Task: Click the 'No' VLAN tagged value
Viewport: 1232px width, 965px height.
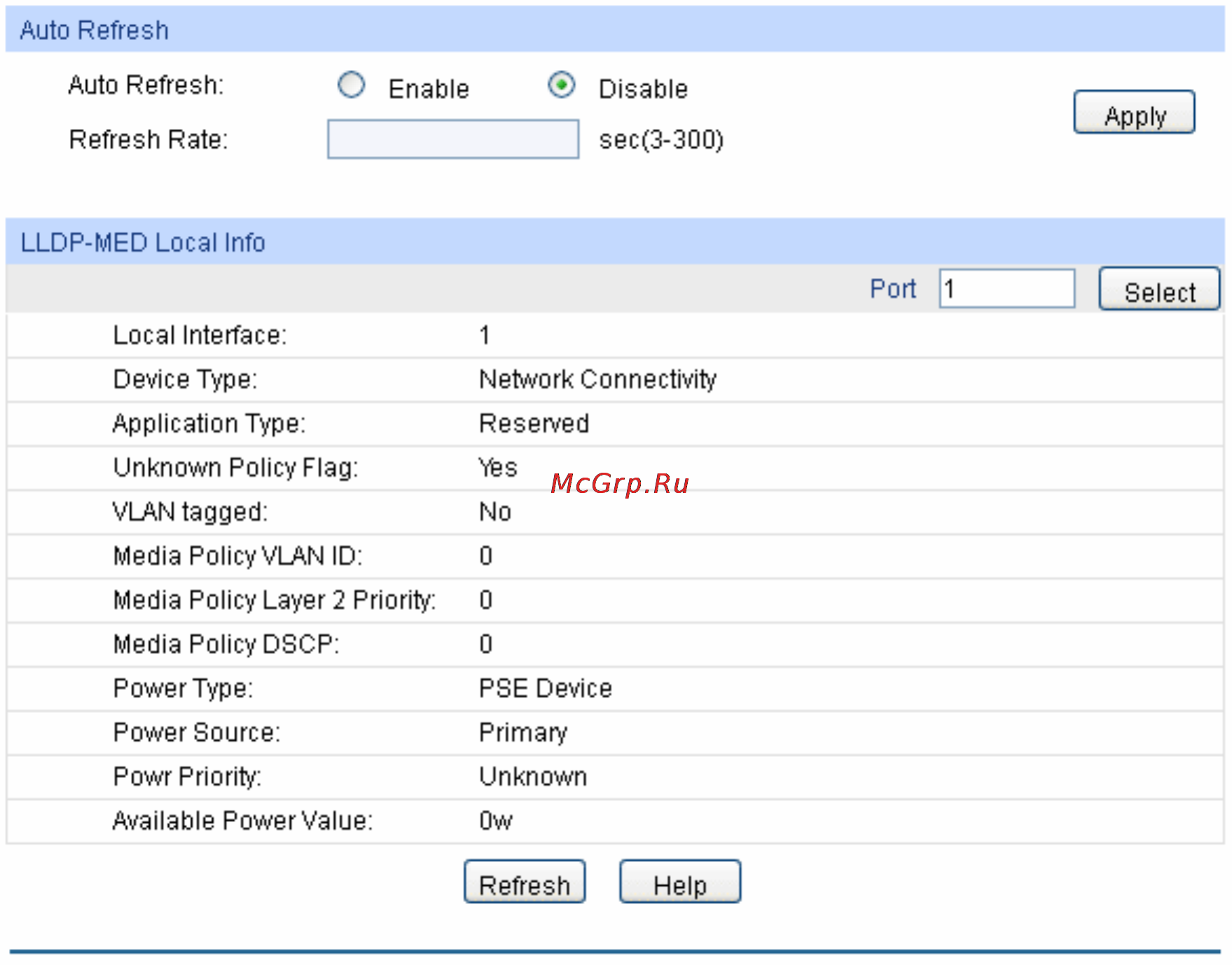Action: (495, 512)
